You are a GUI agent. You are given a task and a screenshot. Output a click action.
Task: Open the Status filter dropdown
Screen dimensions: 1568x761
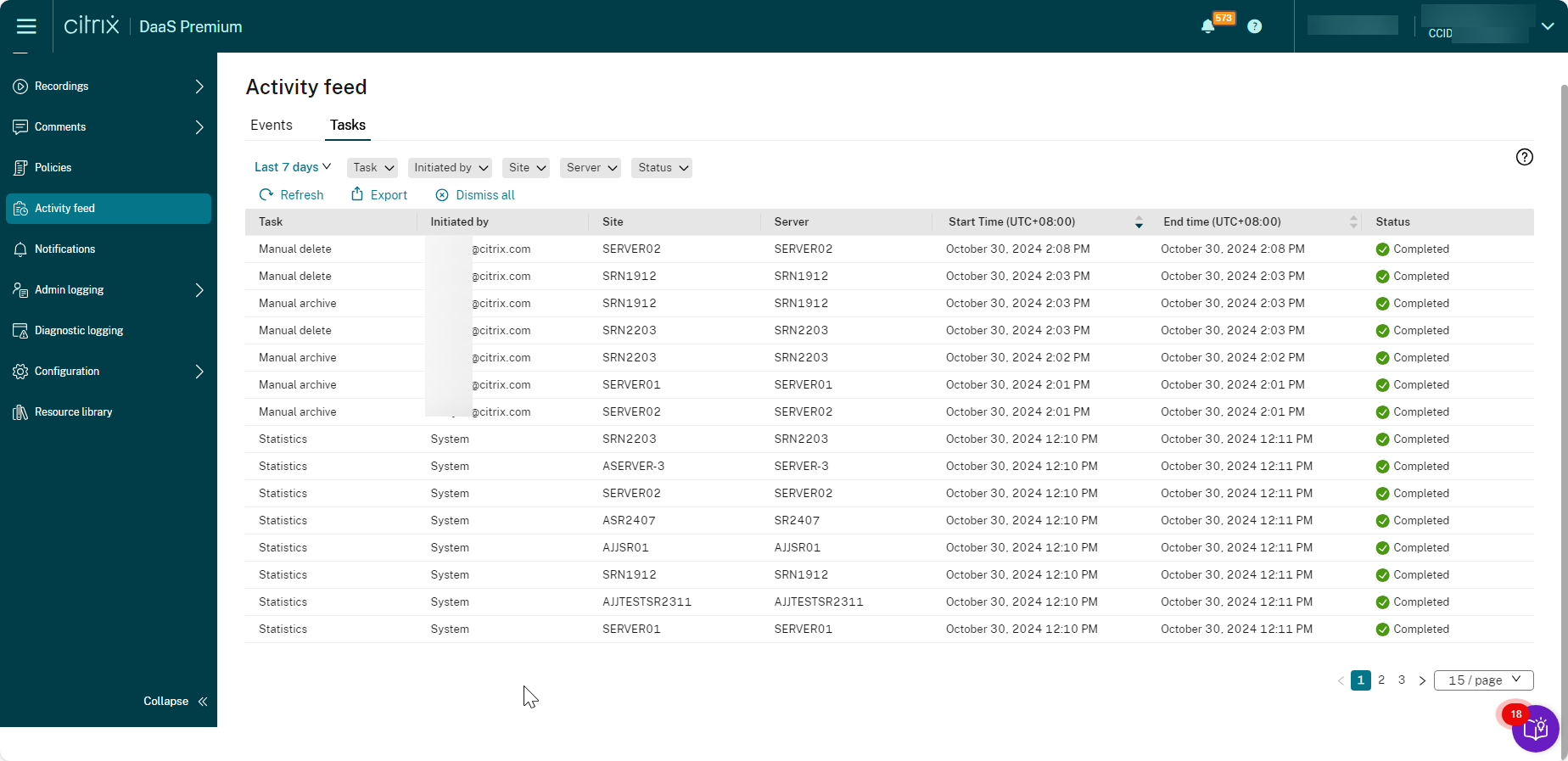pos(662,168)
